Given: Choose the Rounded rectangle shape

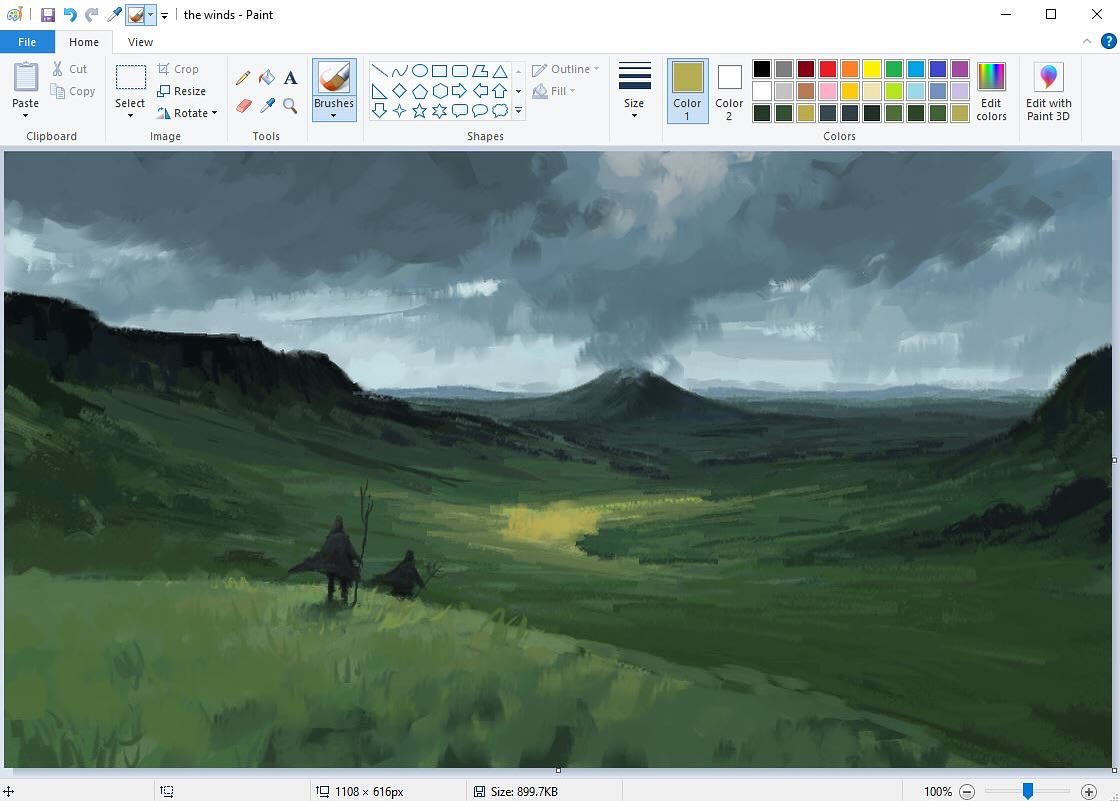Looking at the screenshot, I should coord(460,71).
